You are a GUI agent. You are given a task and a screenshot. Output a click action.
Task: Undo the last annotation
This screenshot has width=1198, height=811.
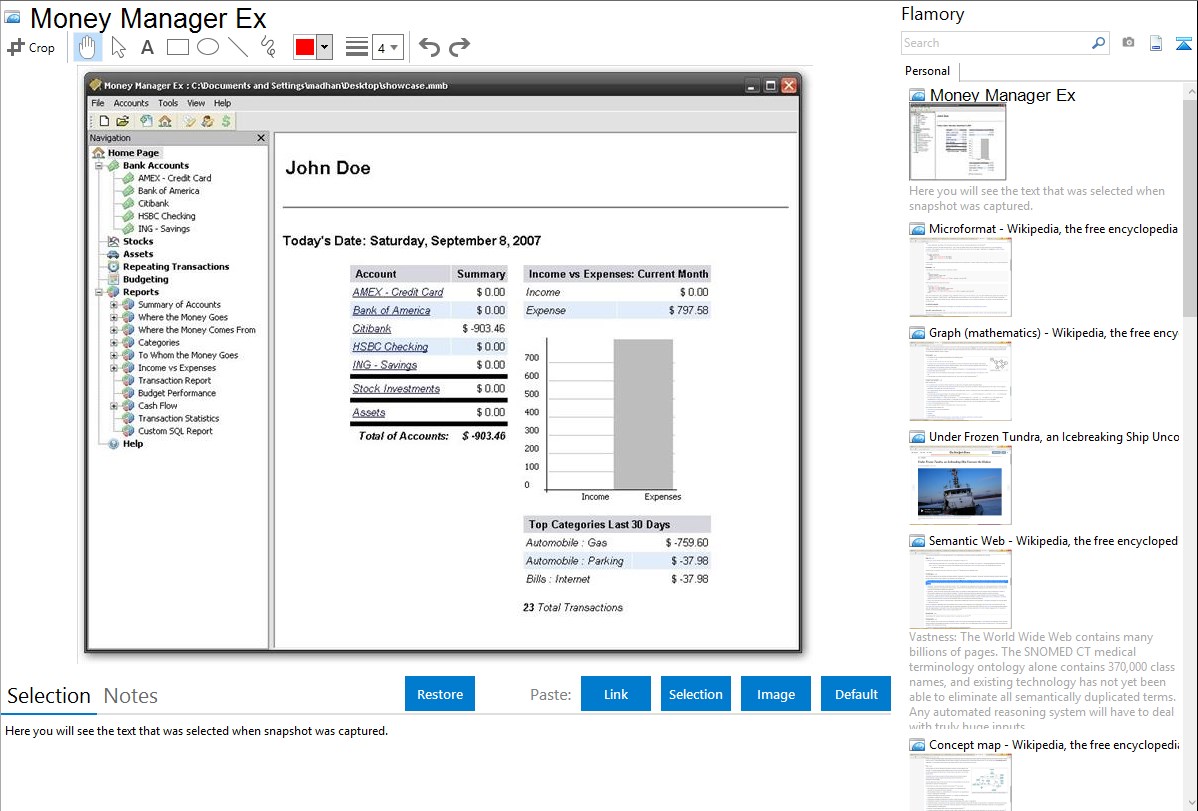[429, 47]
